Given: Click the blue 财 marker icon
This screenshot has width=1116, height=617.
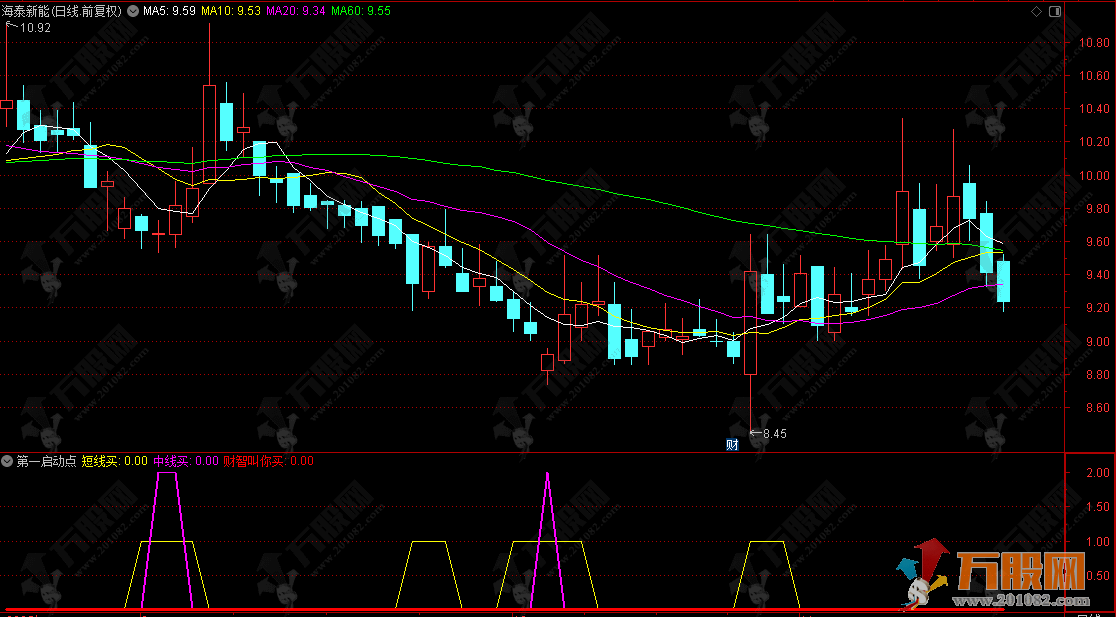Looking at the screenshot, I should coord(732,445).
